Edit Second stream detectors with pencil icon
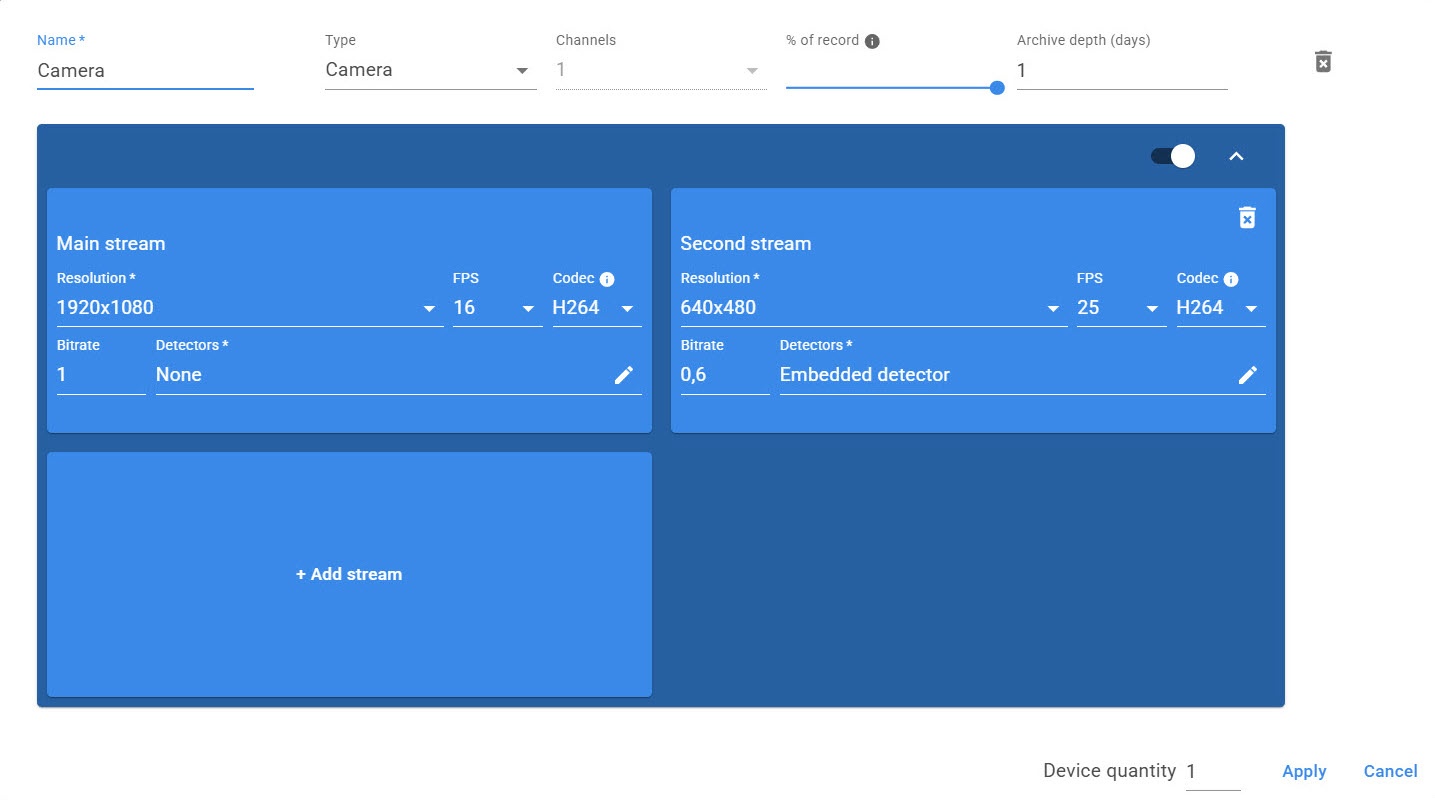 [1247, 375]
